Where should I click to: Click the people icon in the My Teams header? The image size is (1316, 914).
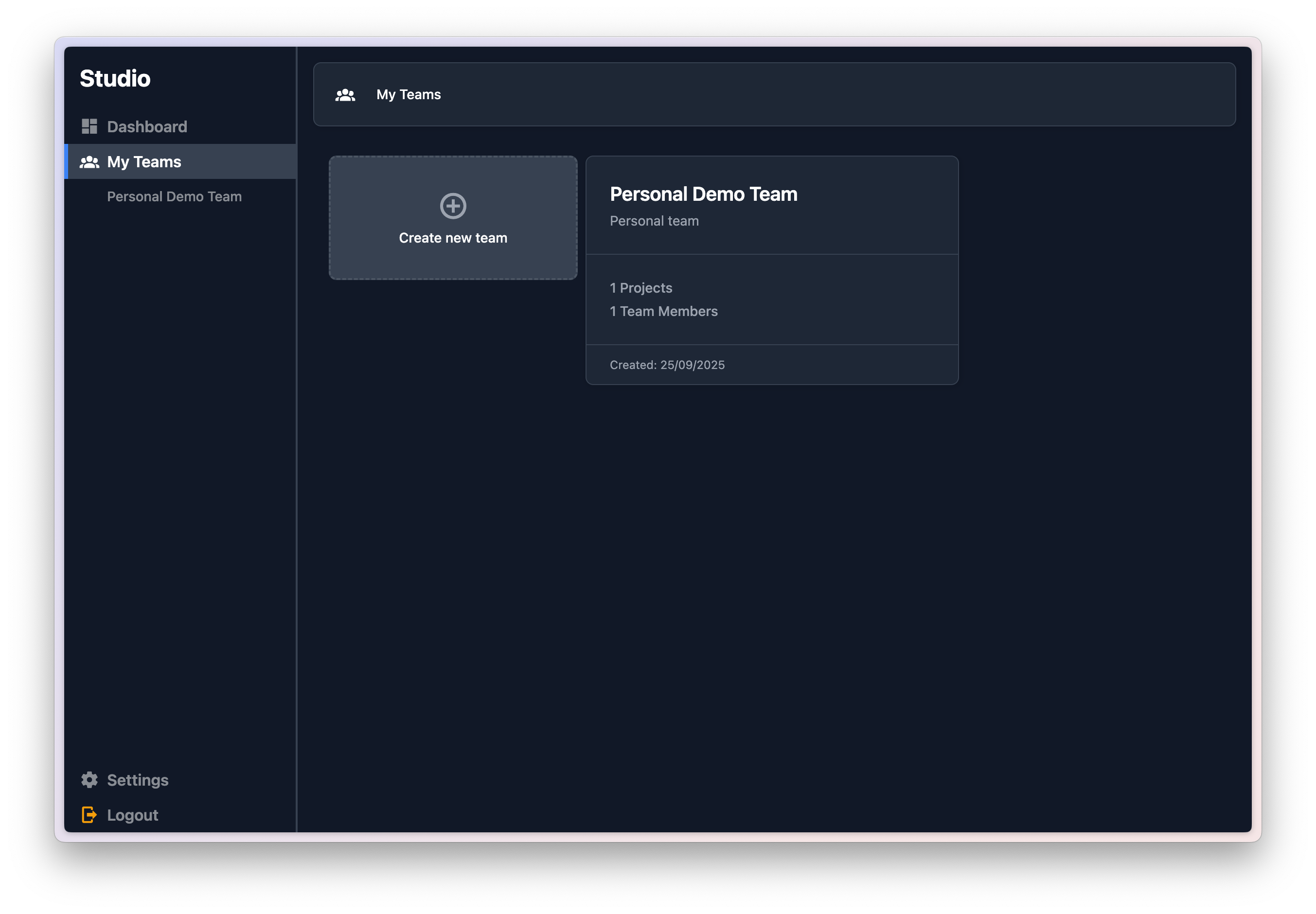coord(345,94)
